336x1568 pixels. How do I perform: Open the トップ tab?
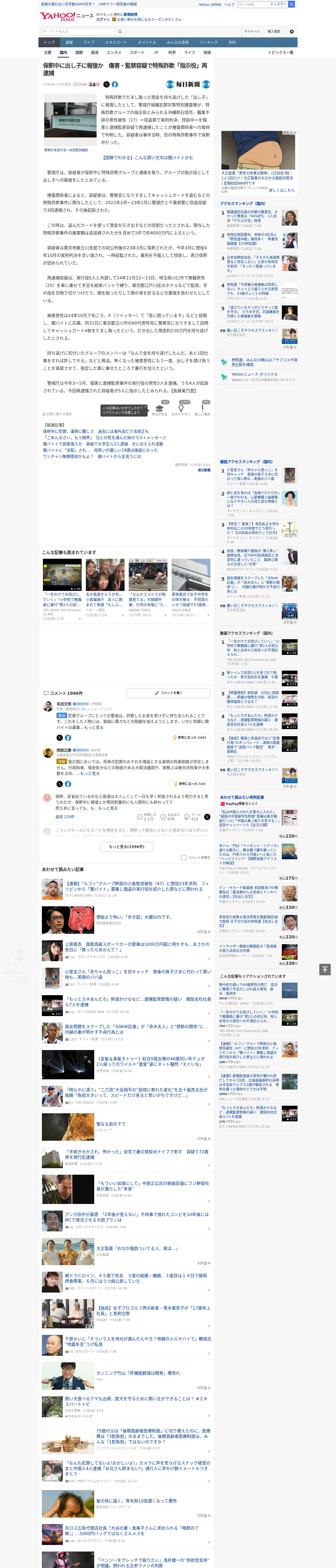pyautogui.click(x=49, y=43)
